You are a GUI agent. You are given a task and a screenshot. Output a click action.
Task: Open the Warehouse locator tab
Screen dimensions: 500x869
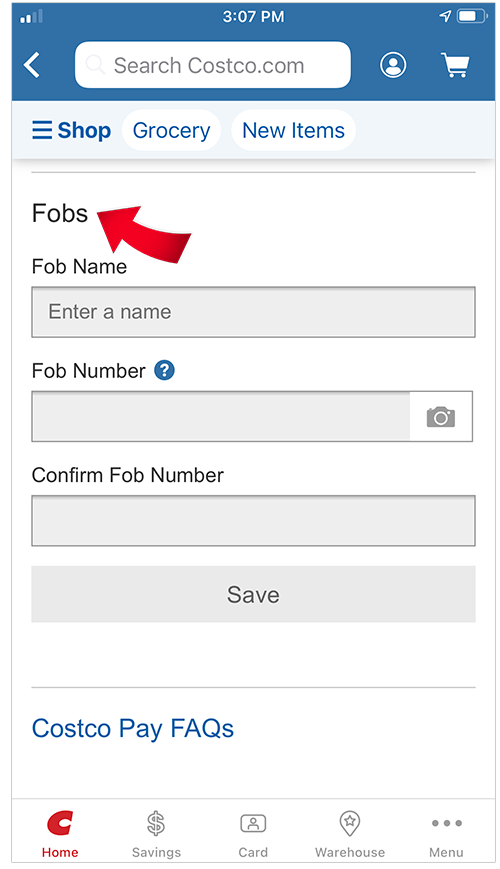coord(350,833)
